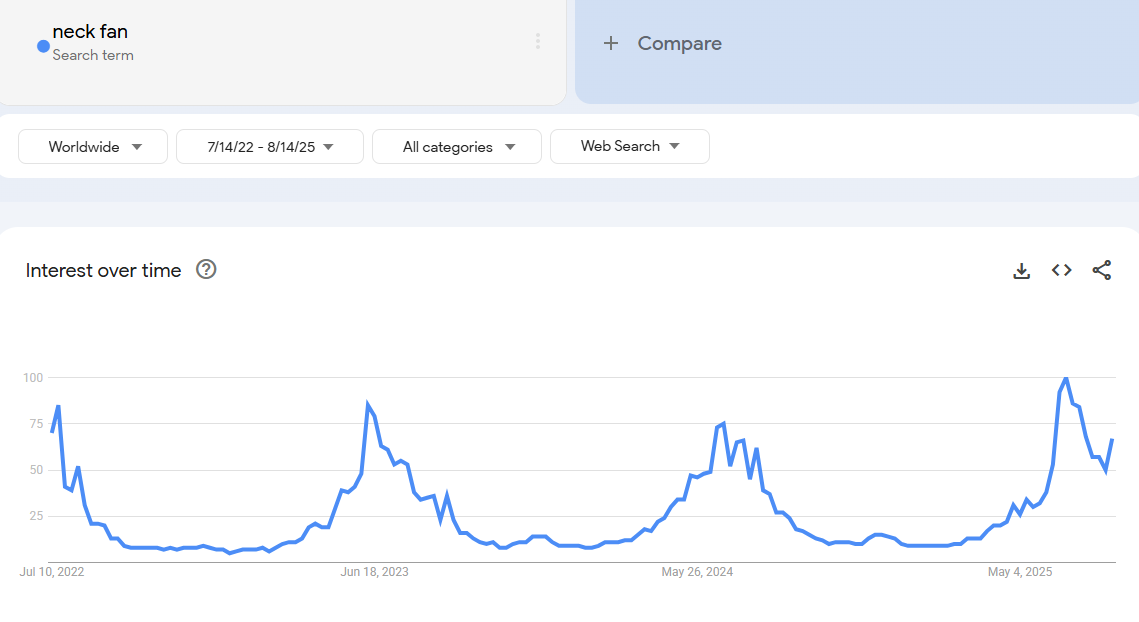This screenshot has height=622, width=1139.
Task: Click the Interest over time heading
Action: pyautogui.click(x=104, y=270)
